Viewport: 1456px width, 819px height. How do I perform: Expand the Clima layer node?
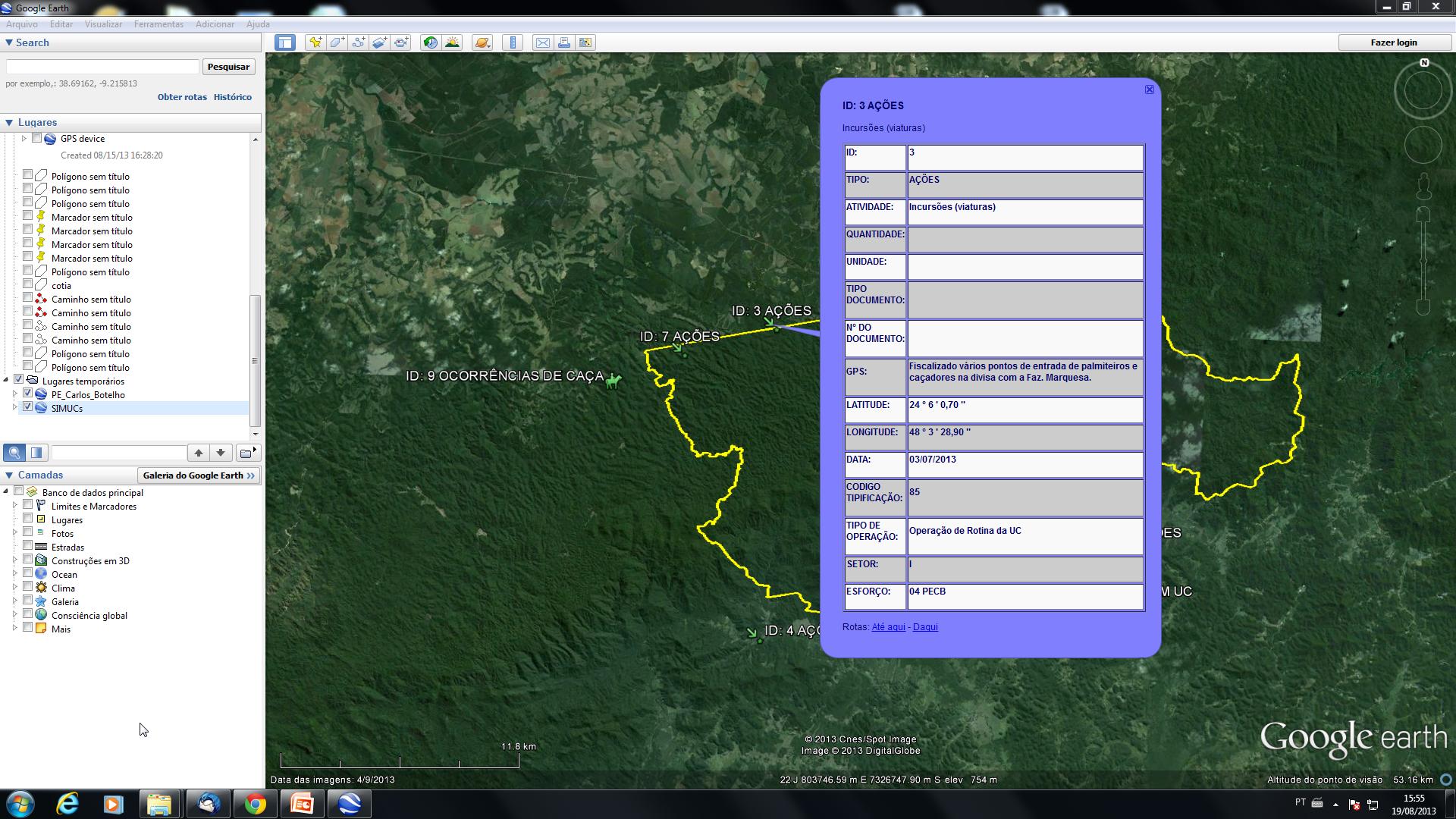(14, 588)
